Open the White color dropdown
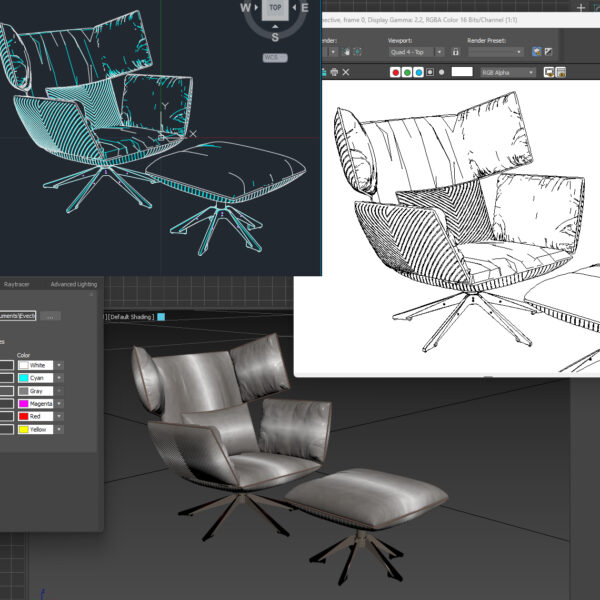The height and width of the screenshot is (600, 600). click(x=59, y=365)
